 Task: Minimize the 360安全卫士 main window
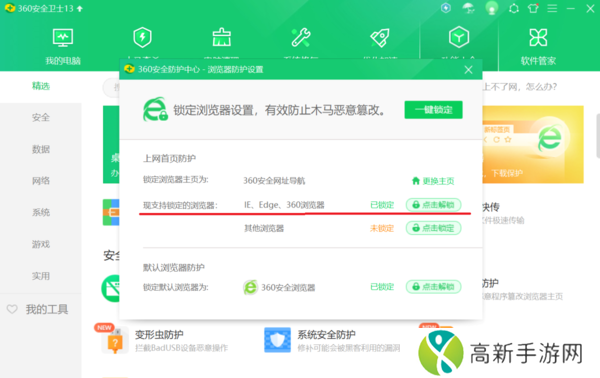[x=571, y=8]
